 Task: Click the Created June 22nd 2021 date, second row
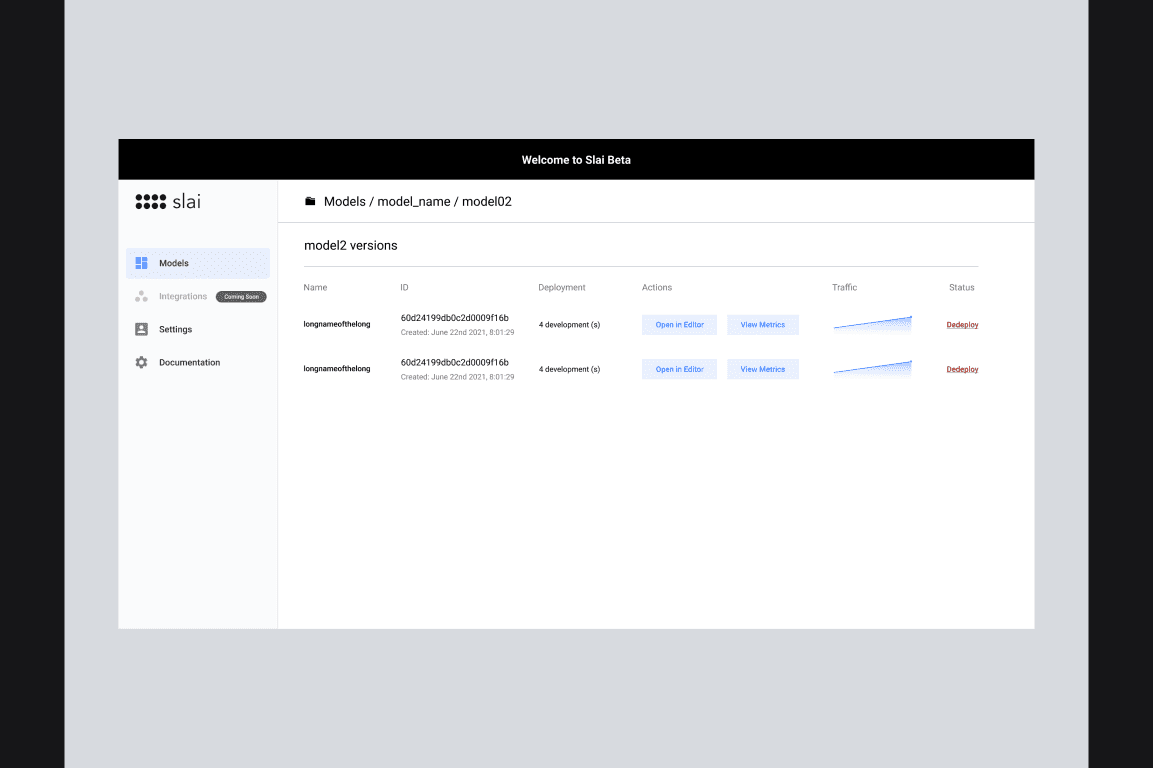(x=457, y=377)
